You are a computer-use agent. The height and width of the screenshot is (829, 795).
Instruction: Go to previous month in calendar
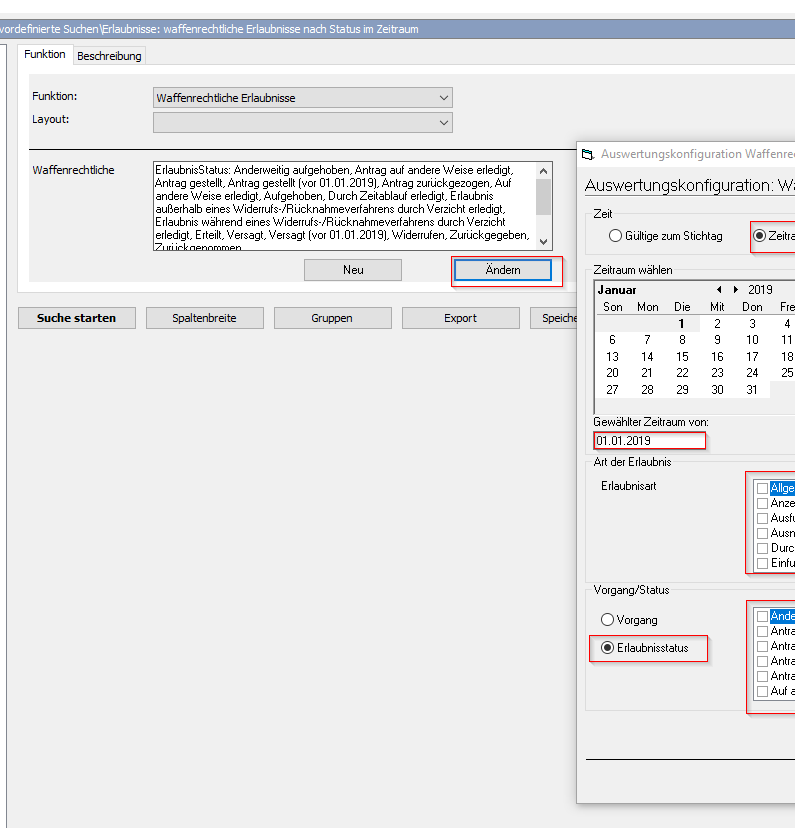(719, 290)
